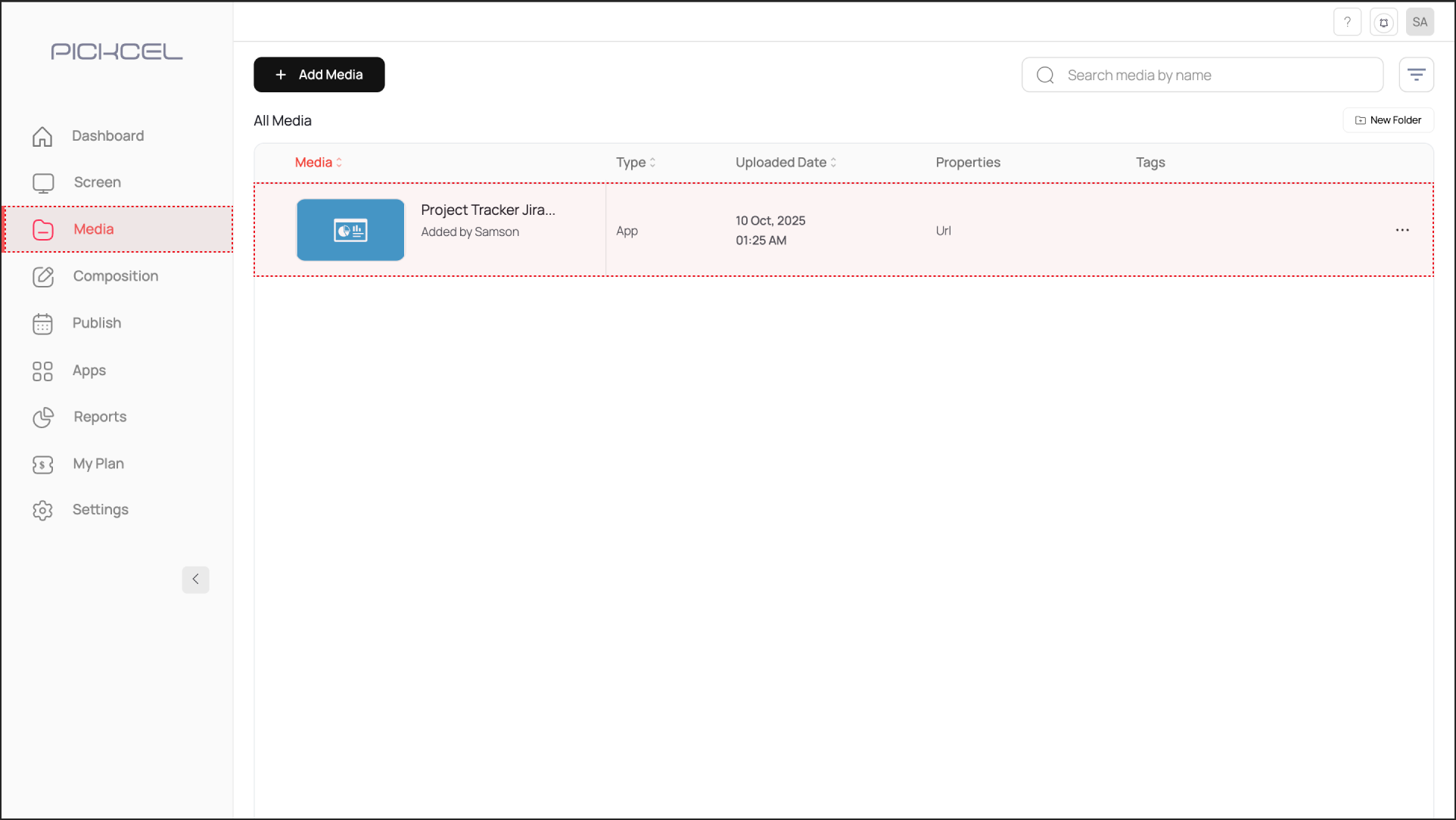The height and width of the screenshot is (820, 1456).
Task: Navigate to the Publish page
Action: tap(96, 323)
